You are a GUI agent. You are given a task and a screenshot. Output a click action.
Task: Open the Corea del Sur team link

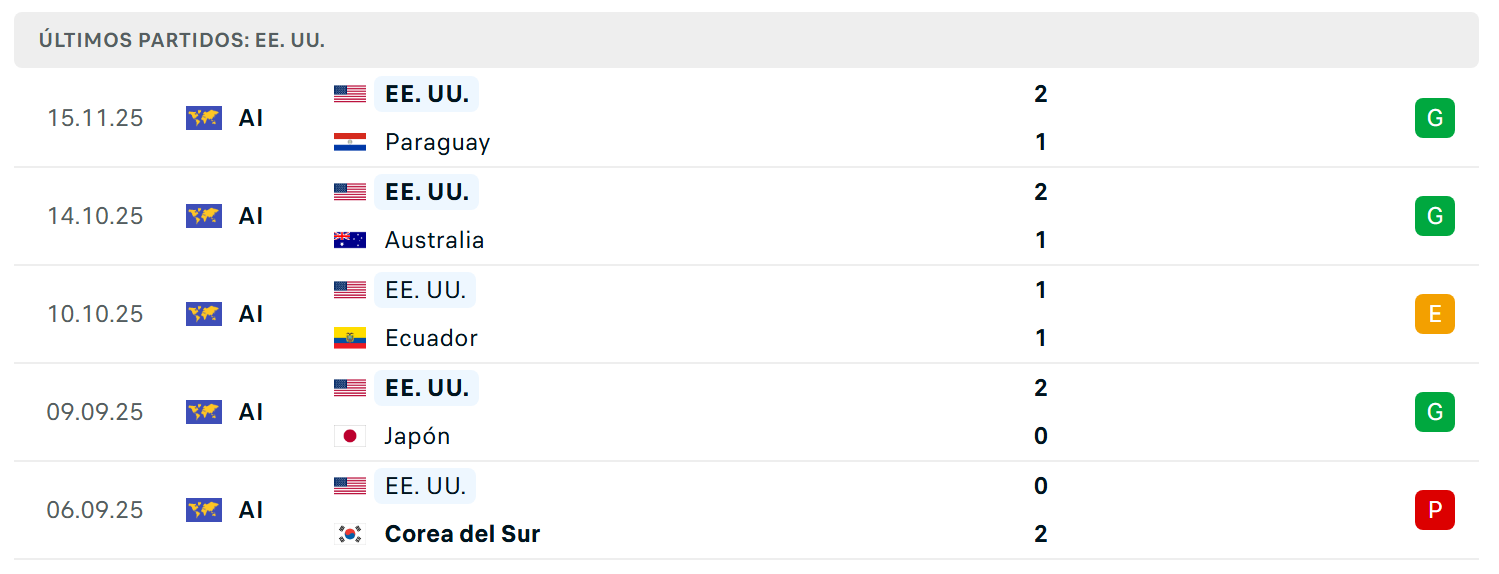tap(462, 534)
